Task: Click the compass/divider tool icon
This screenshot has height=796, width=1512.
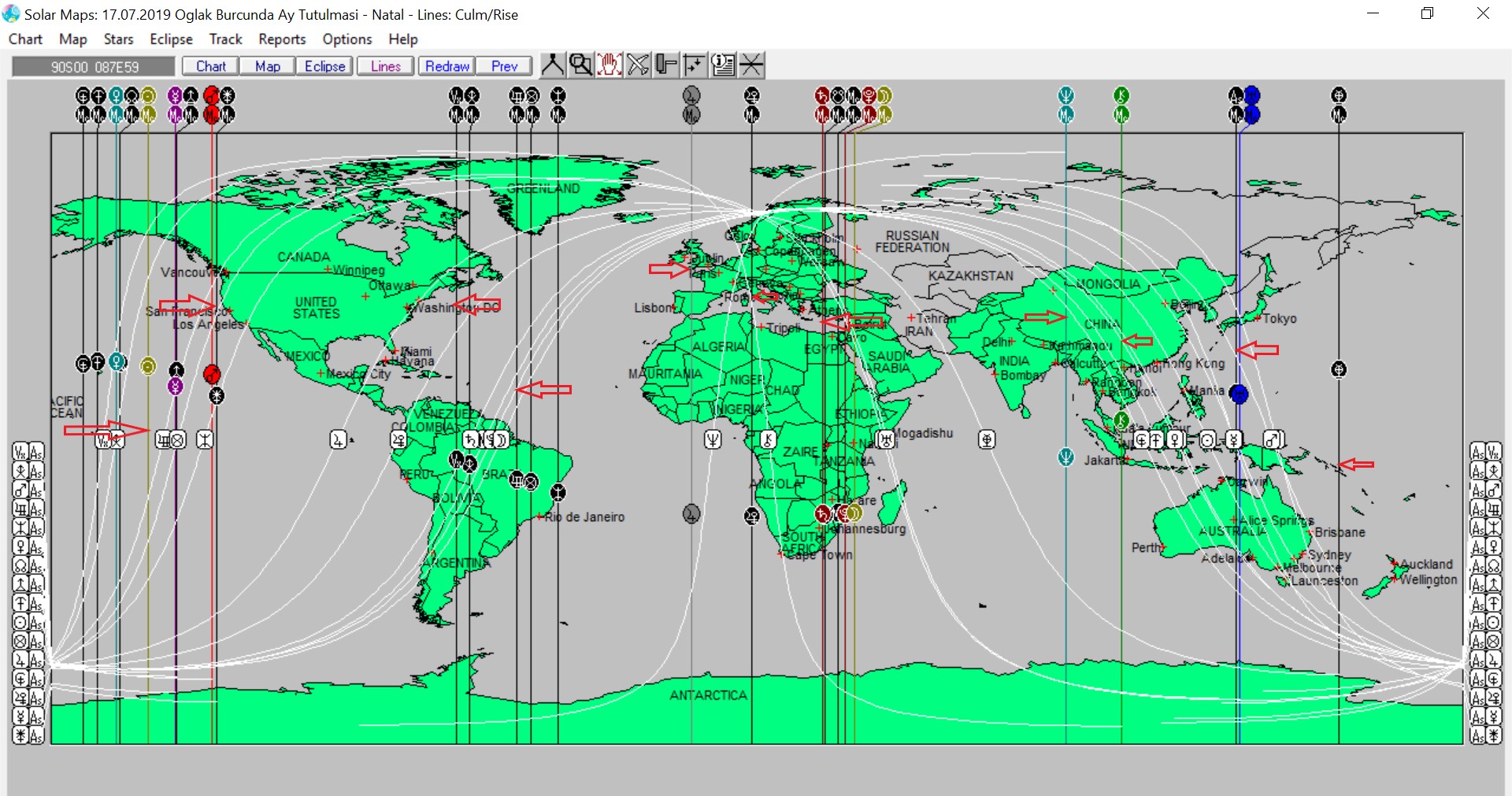Action: click(552, 65)
